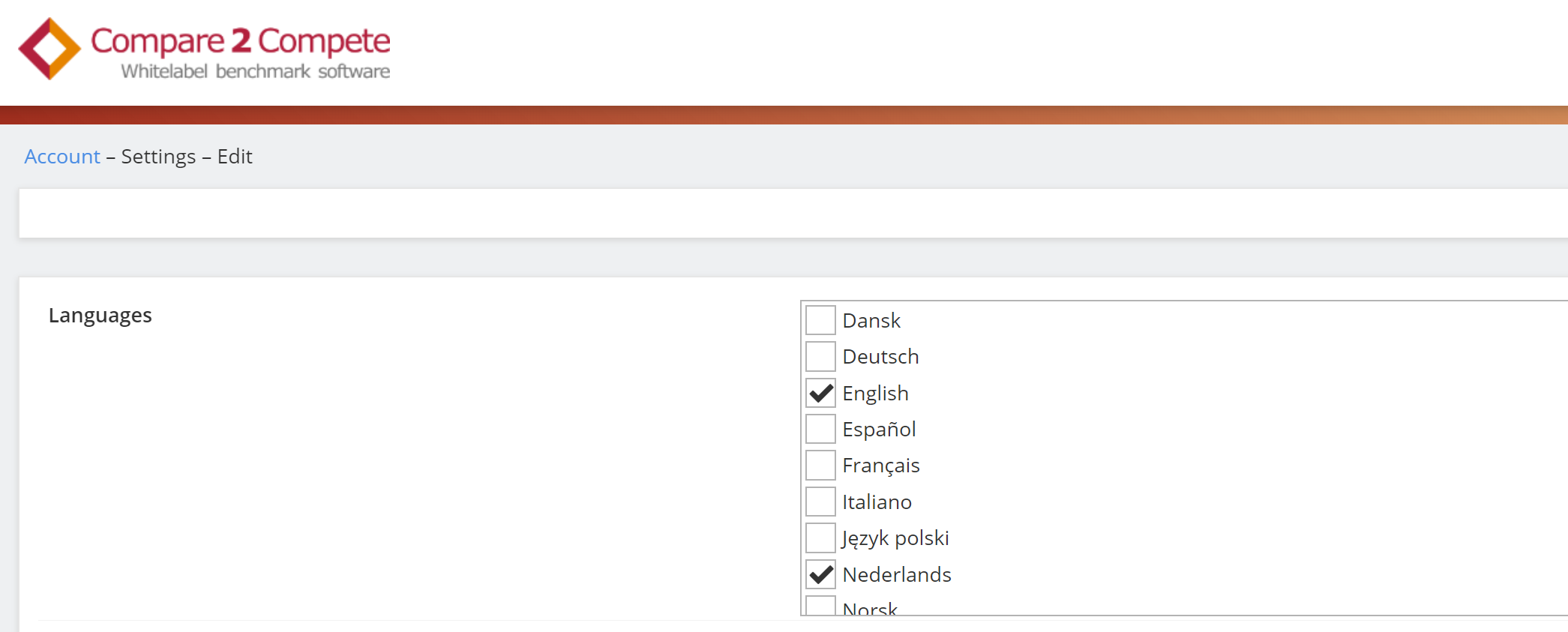Click the Compare 2 Compete diamond logo icon
This screenshot has height=632, width=1568.
point(49,49)
